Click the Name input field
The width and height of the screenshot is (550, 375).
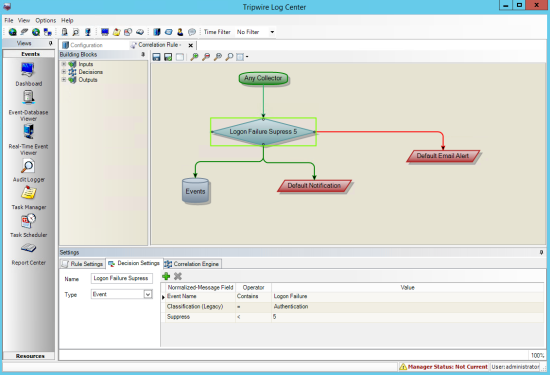pos(122,278)
